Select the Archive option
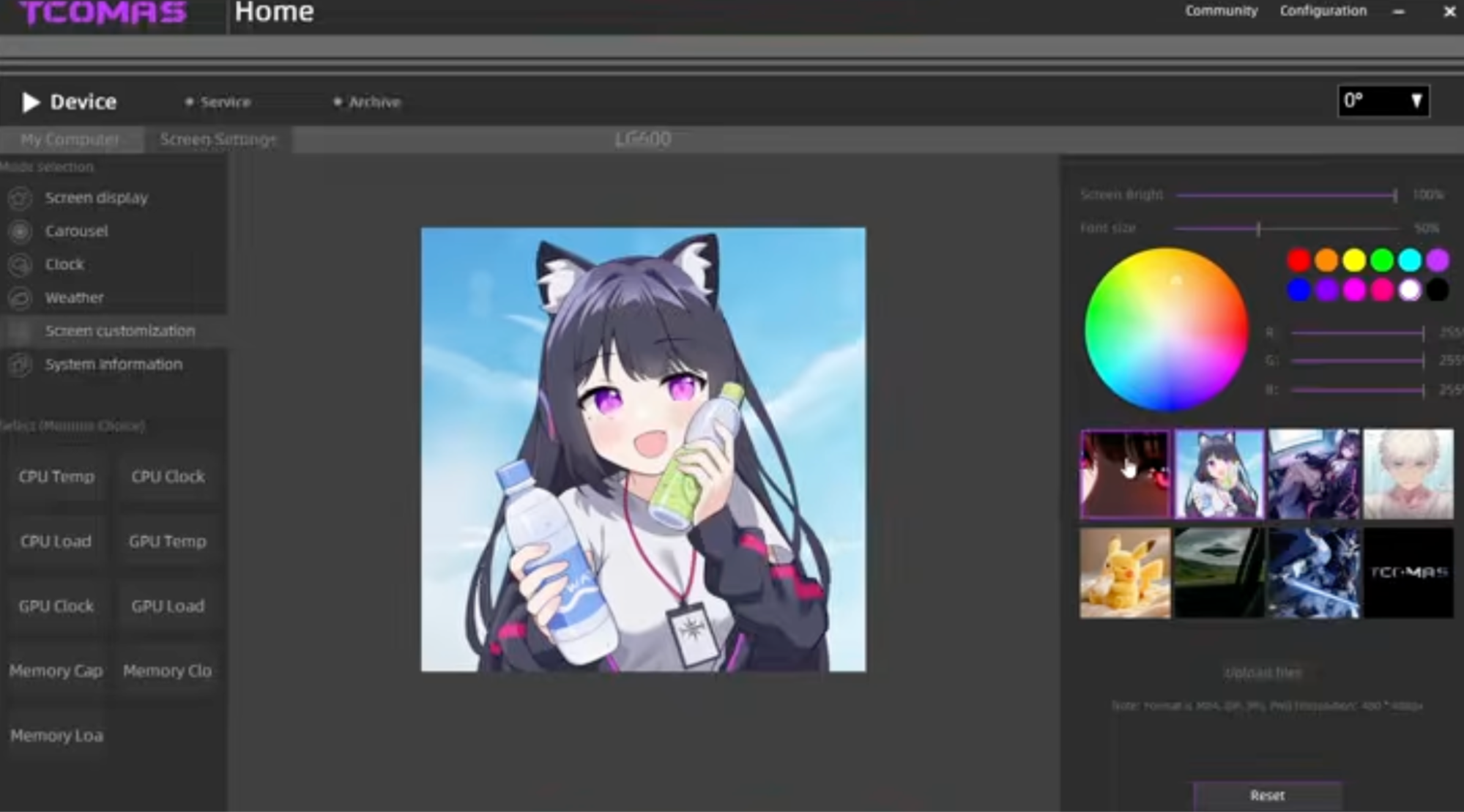 point(368,103)
